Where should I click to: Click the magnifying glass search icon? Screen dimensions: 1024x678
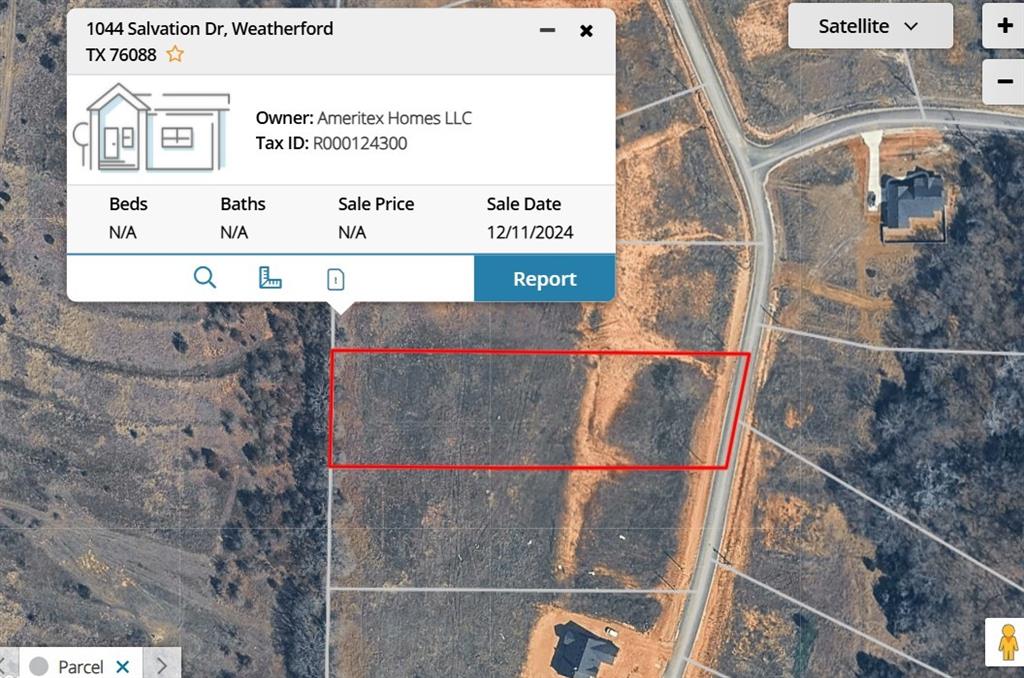(x=205, y=278)
